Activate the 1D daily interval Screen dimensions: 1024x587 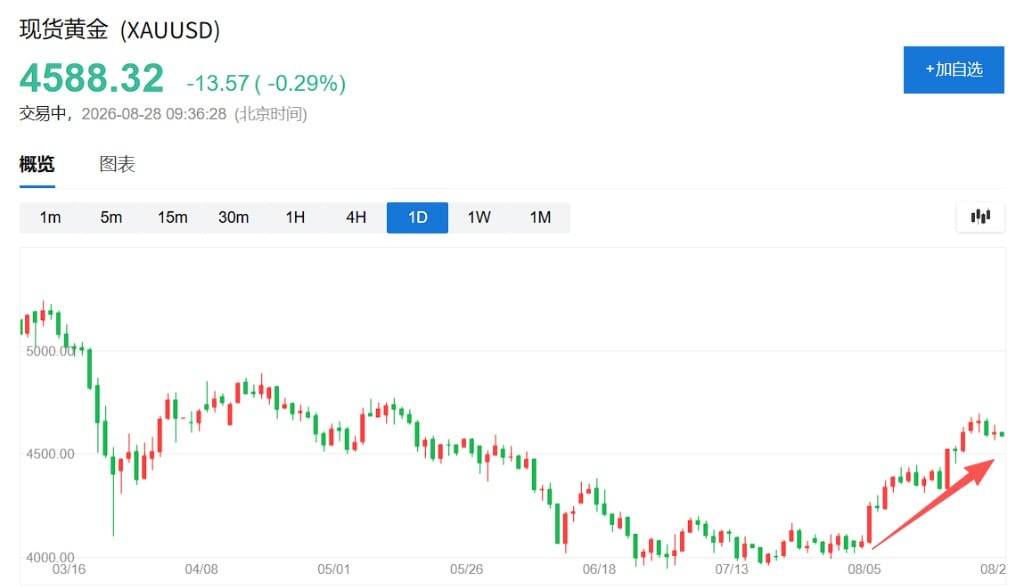tap(417, 217)
